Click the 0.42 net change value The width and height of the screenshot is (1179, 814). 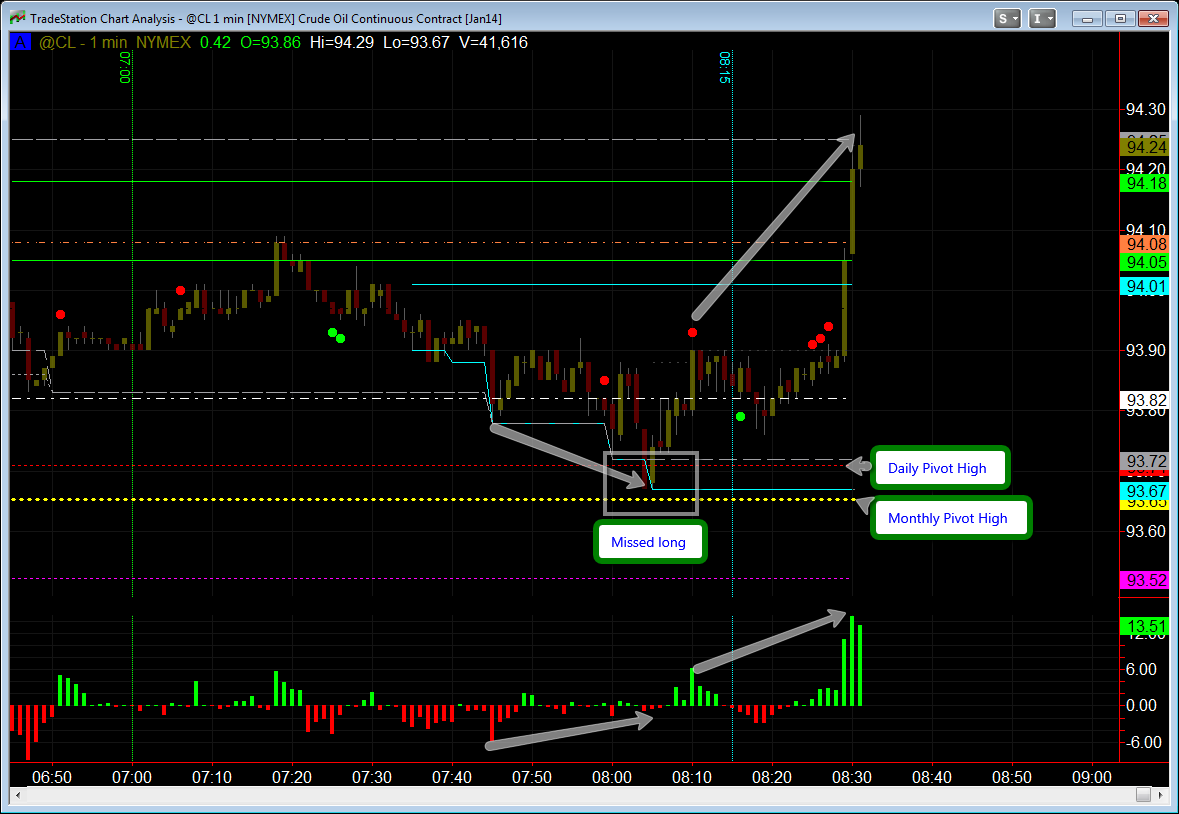click(215, 43)
